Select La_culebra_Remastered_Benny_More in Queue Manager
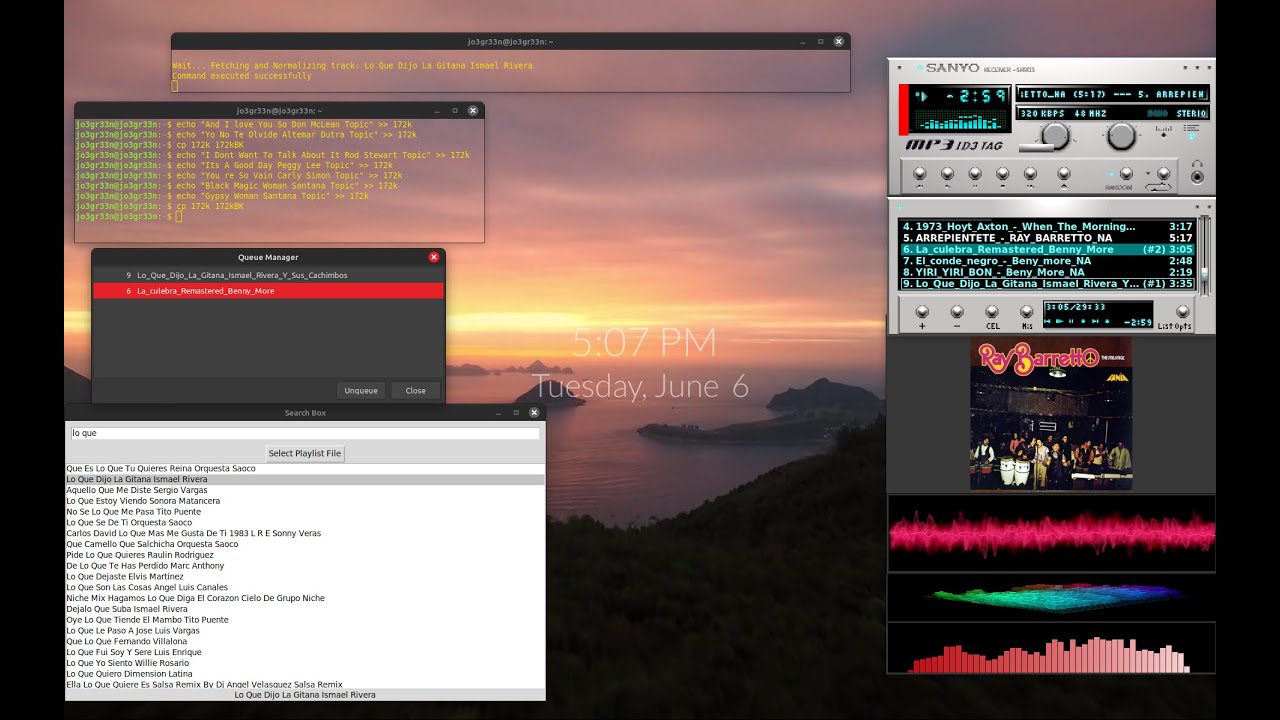 click(x=268, y=291)
